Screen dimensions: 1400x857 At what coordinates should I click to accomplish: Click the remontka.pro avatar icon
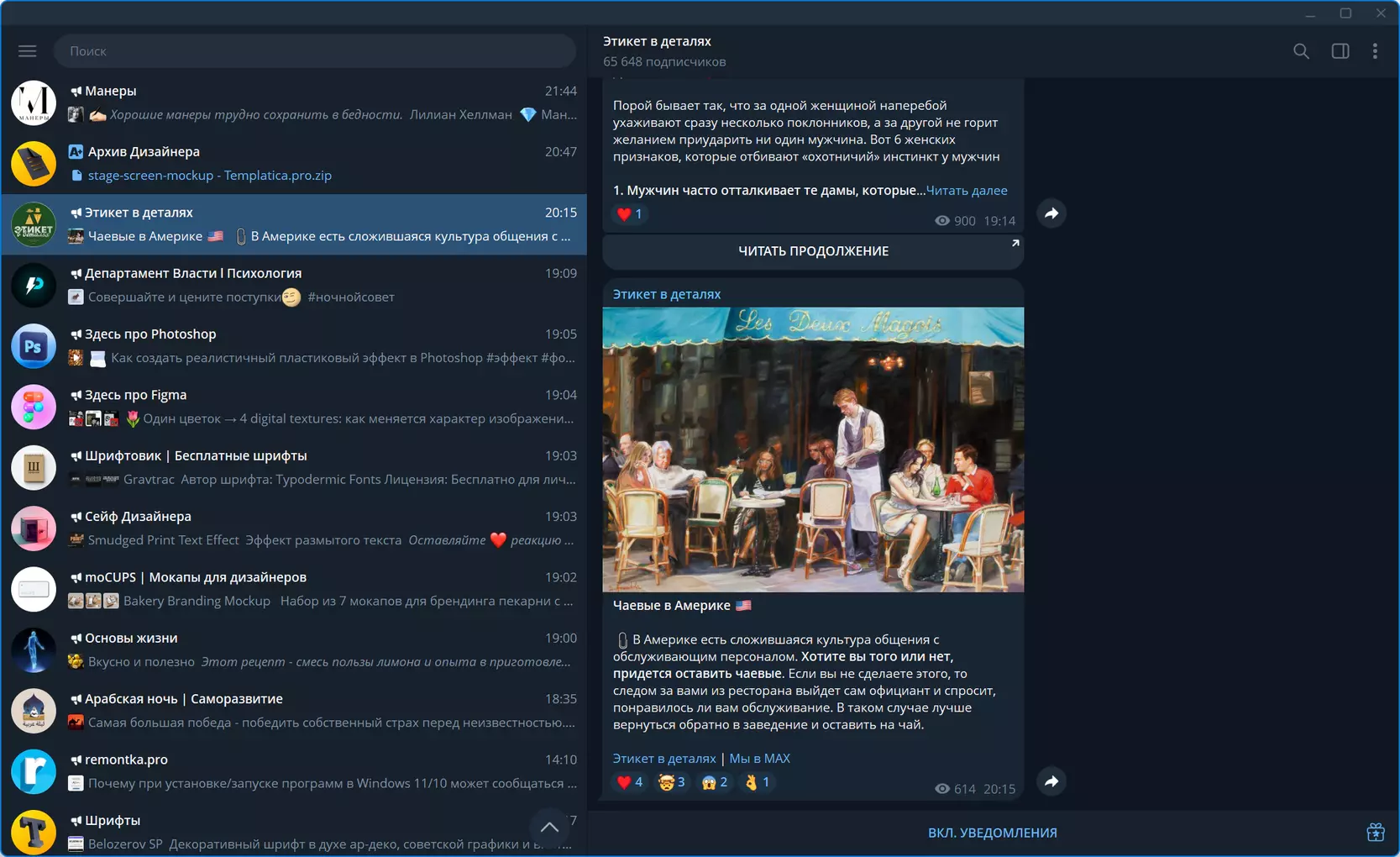click(34, 771)
